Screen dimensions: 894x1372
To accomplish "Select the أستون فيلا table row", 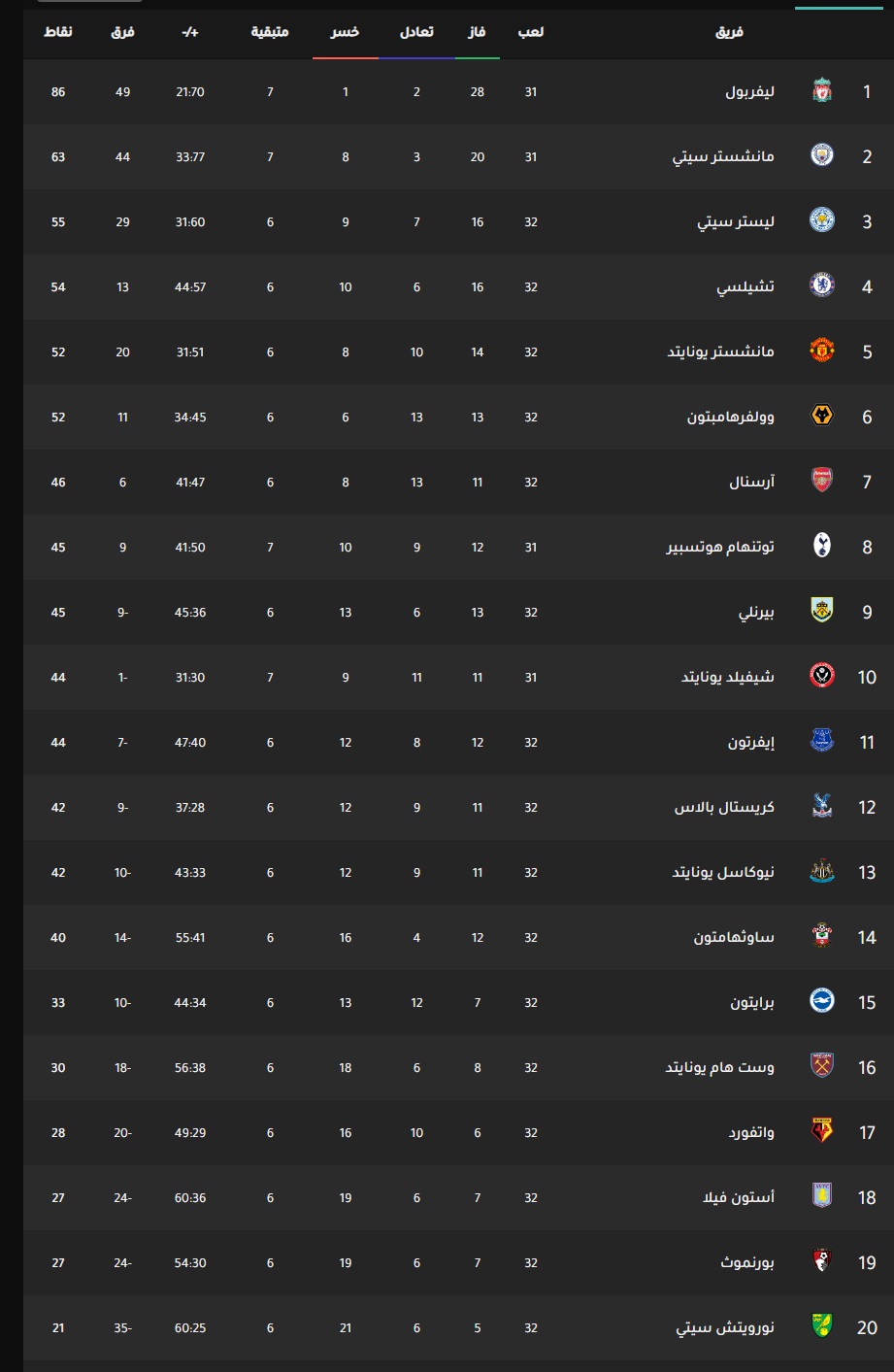I will tap(458, 1197).
